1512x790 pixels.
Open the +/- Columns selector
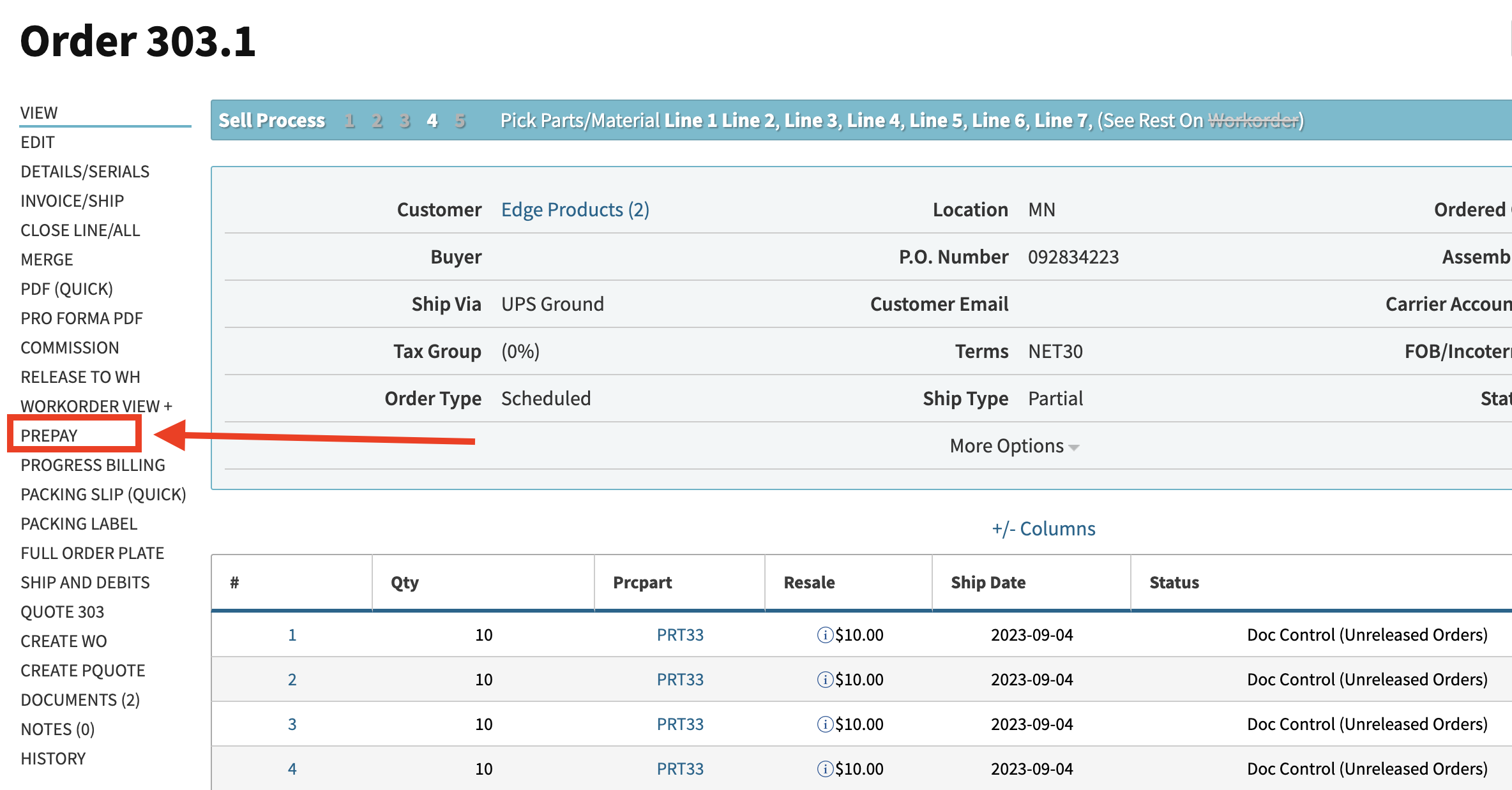tap(1043, 528)
